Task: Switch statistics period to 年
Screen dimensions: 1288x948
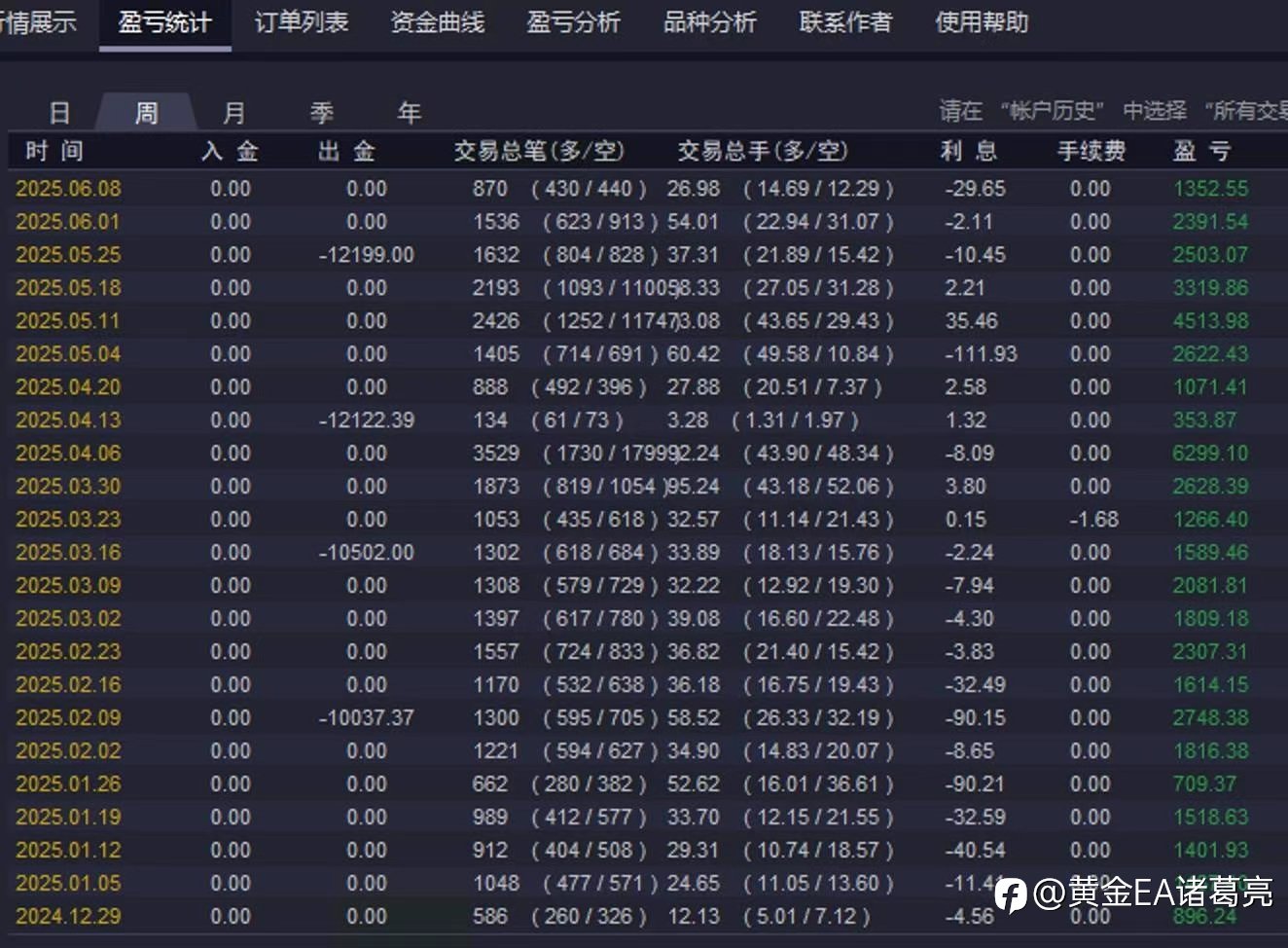Action: click(x=410, y=113)
